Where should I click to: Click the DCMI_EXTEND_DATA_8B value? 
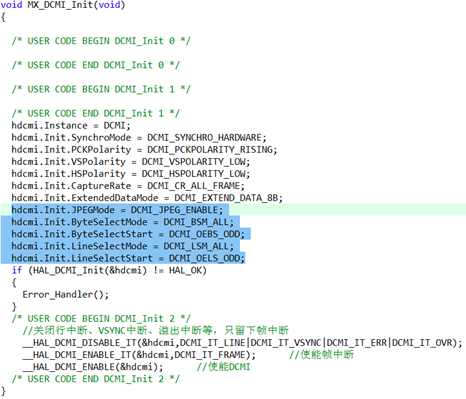227,198
